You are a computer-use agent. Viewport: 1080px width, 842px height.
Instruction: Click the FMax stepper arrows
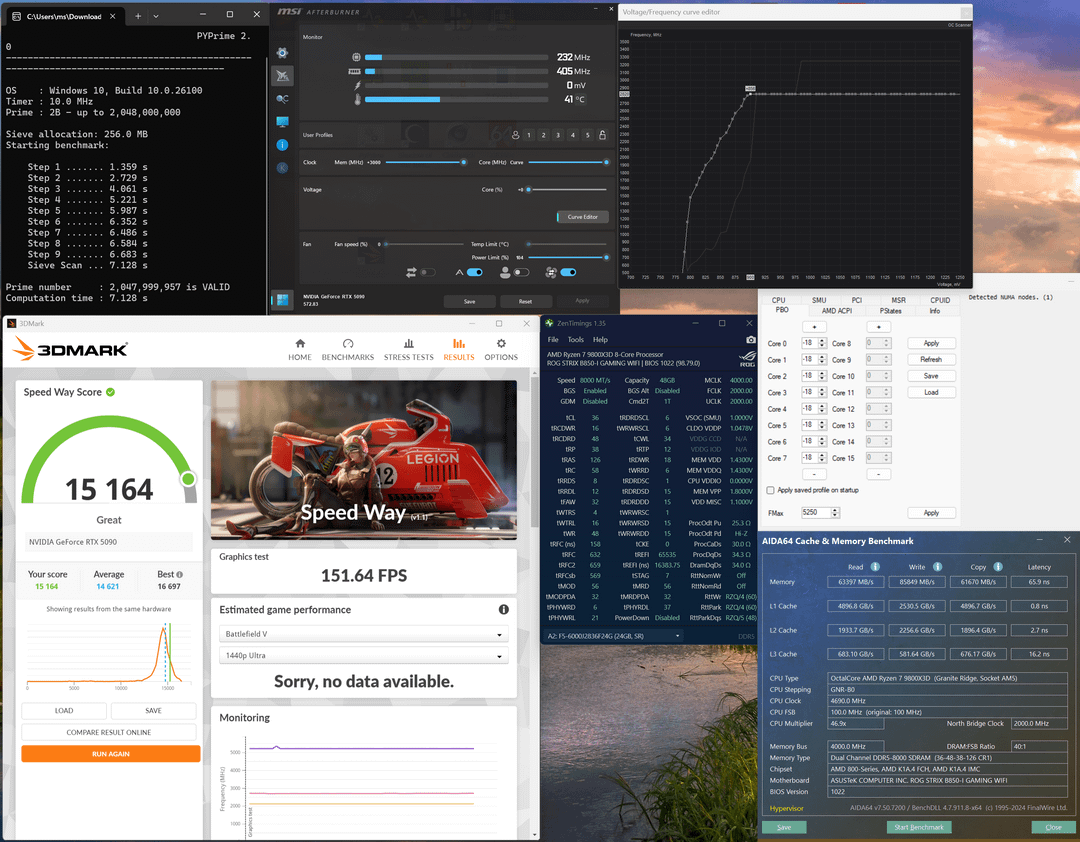pos(835,513)
